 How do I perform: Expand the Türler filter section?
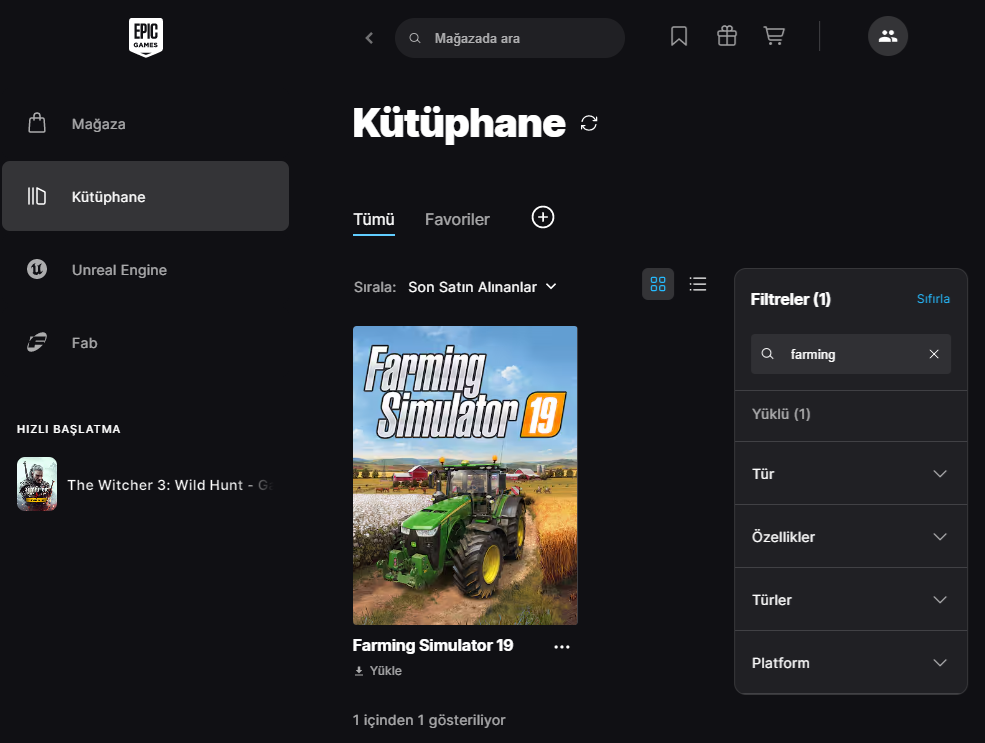[x=851, y=599]
